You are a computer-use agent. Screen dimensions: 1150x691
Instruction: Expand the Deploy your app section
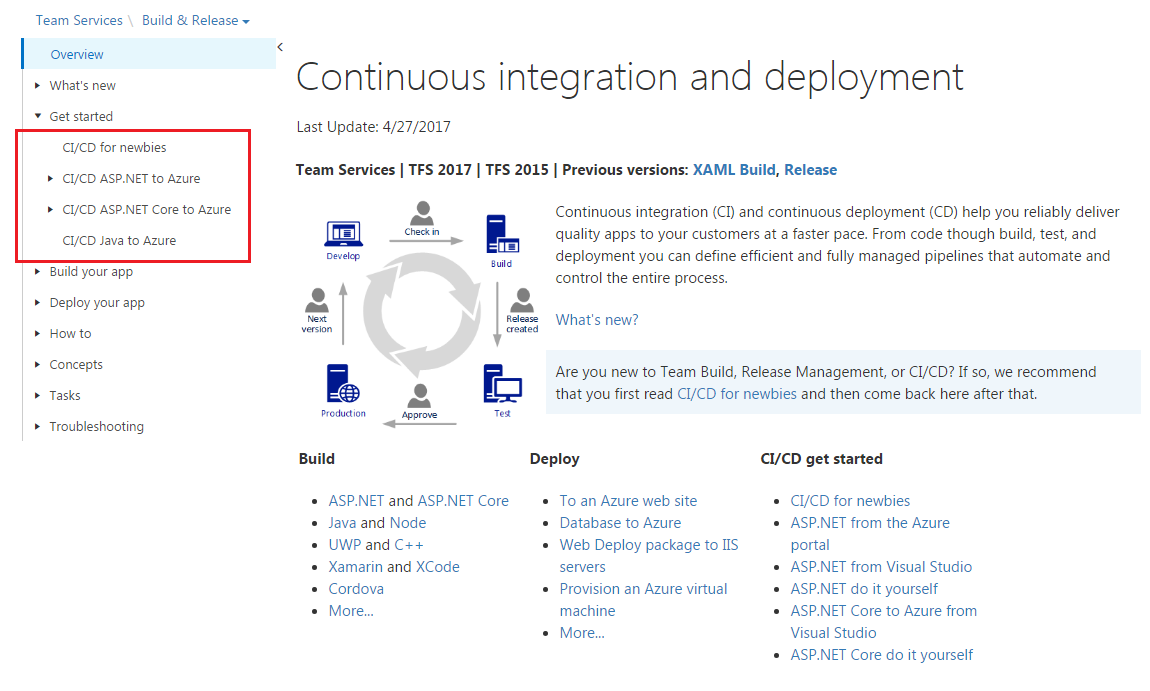(x=38, y=302)
